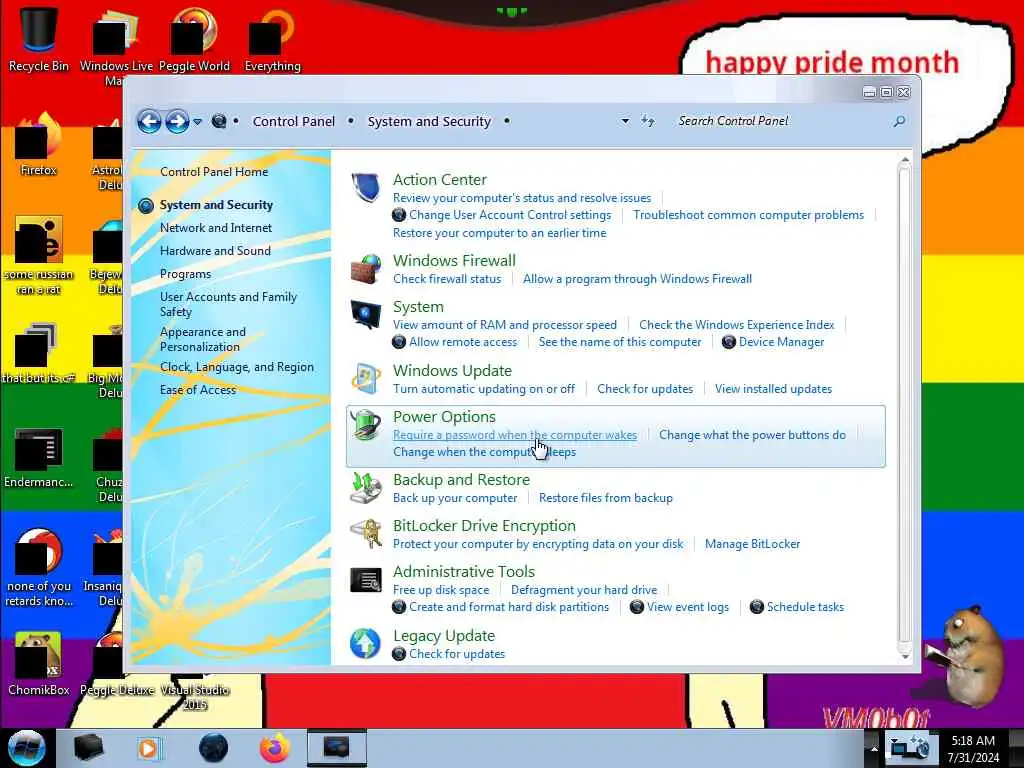Viewport: 1024px width, 768px height.
Task: Open Schedule tasks link
Action: [805, 607]
